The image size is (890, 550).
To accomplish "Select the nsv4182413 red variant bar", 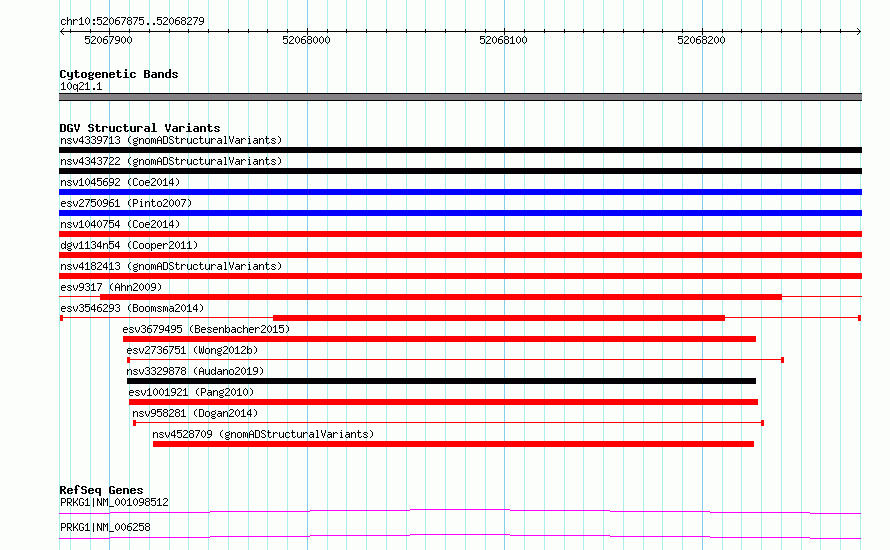I will [x=460, y=276].
